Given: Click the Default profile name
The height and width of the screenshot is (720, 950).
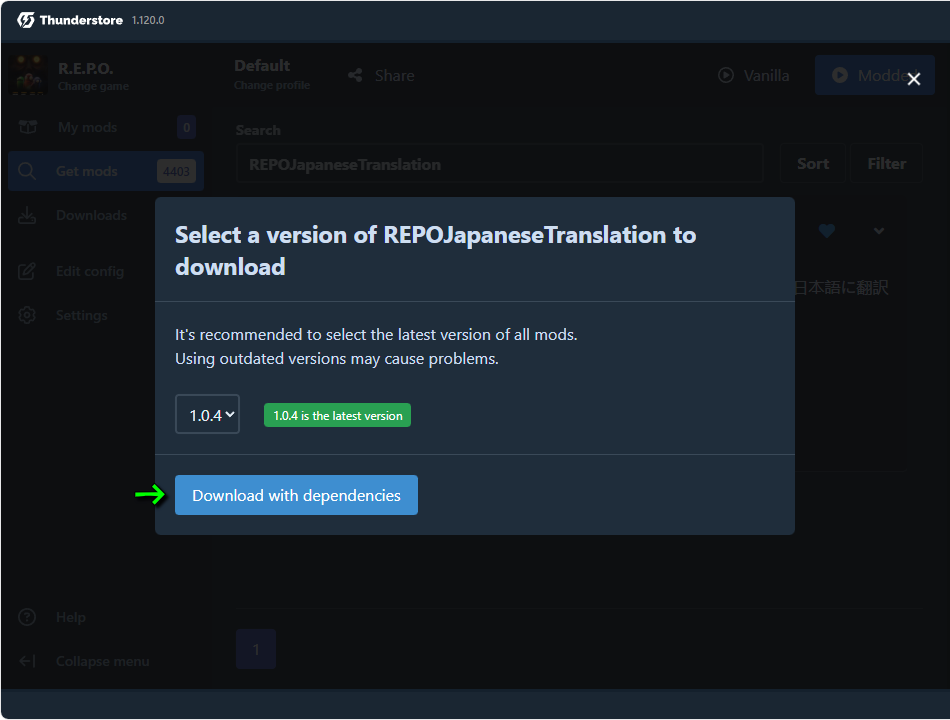Looking at the screenshot, I should 262,65.
